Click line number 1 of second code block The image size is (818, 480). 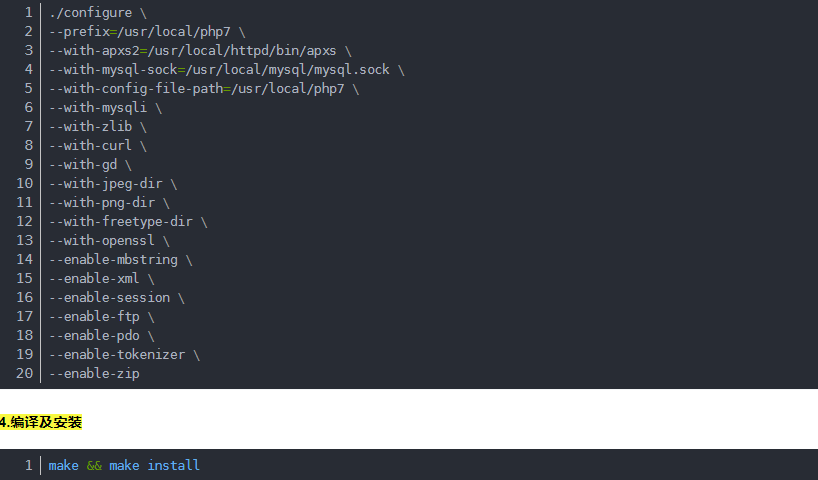(x=29, y=465)
